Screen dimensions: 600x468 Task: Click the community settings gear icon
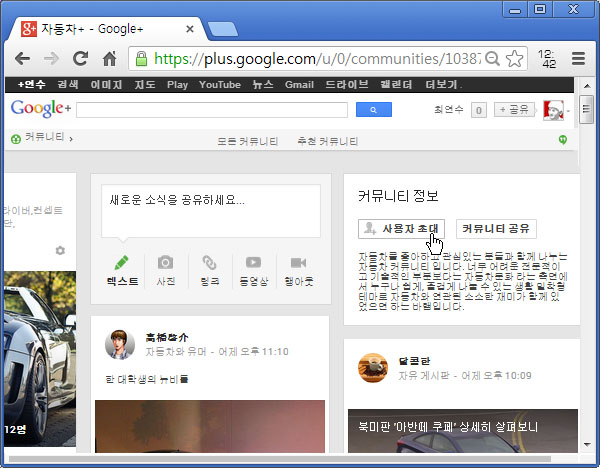coord(60,251)
